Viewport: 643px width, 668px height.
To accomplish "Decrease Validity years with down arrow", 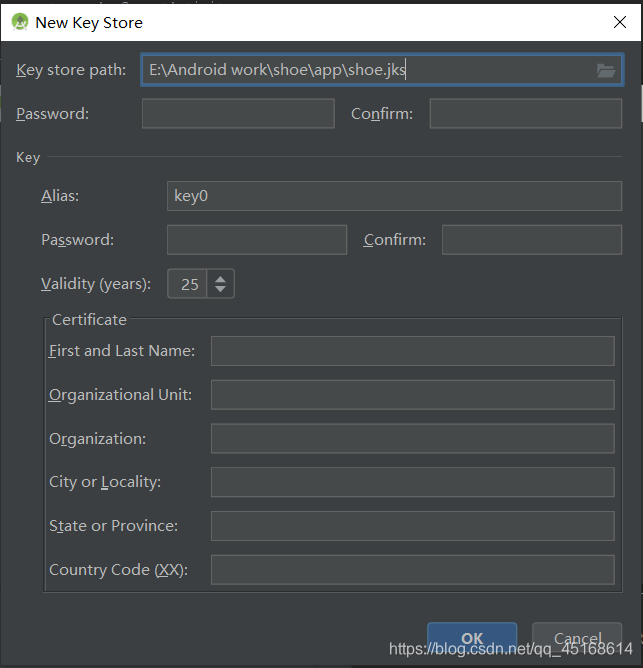I will (x=220, y=289).
